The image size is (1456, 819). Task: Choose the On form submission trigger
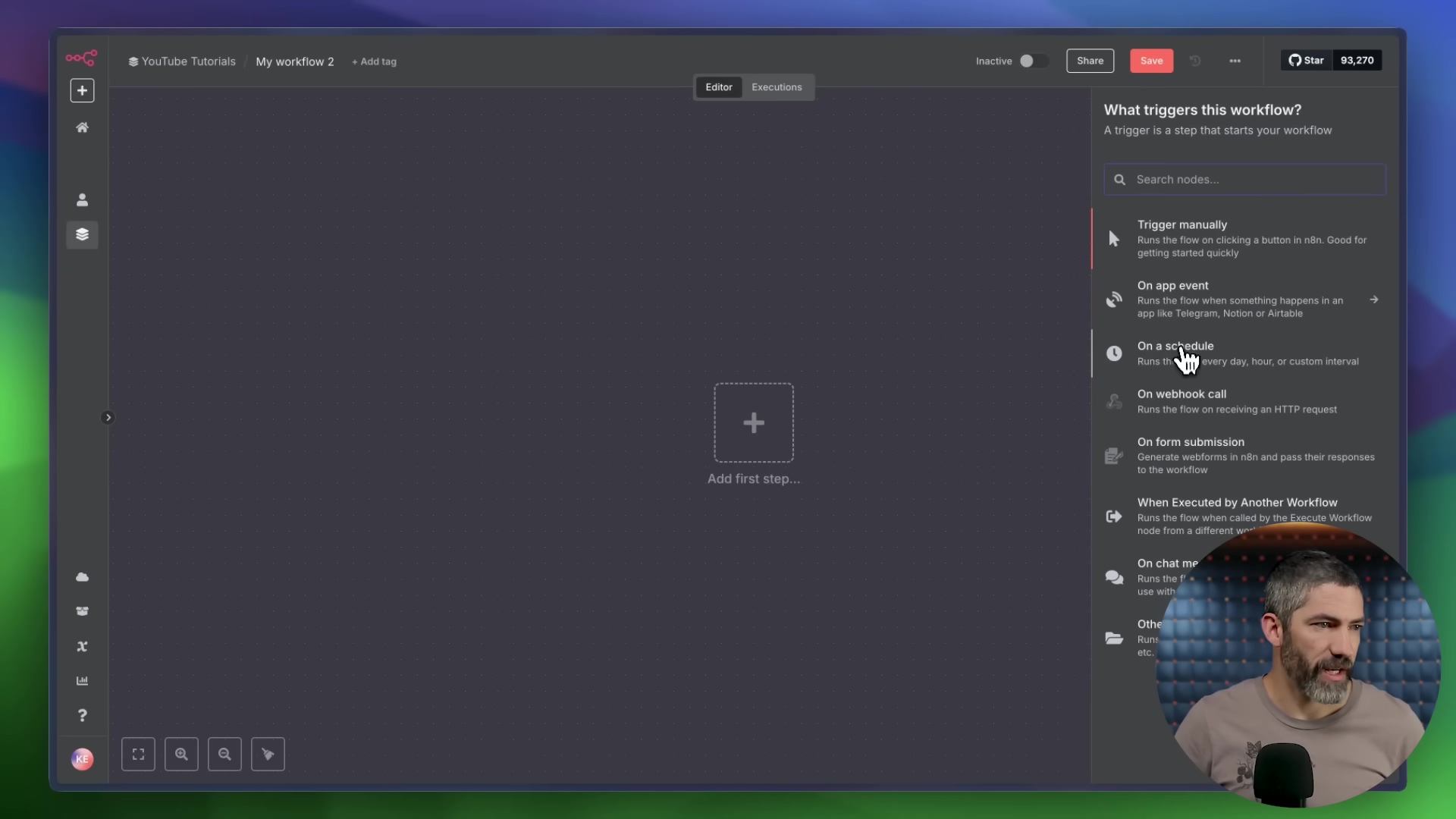tap(1244, 455)
